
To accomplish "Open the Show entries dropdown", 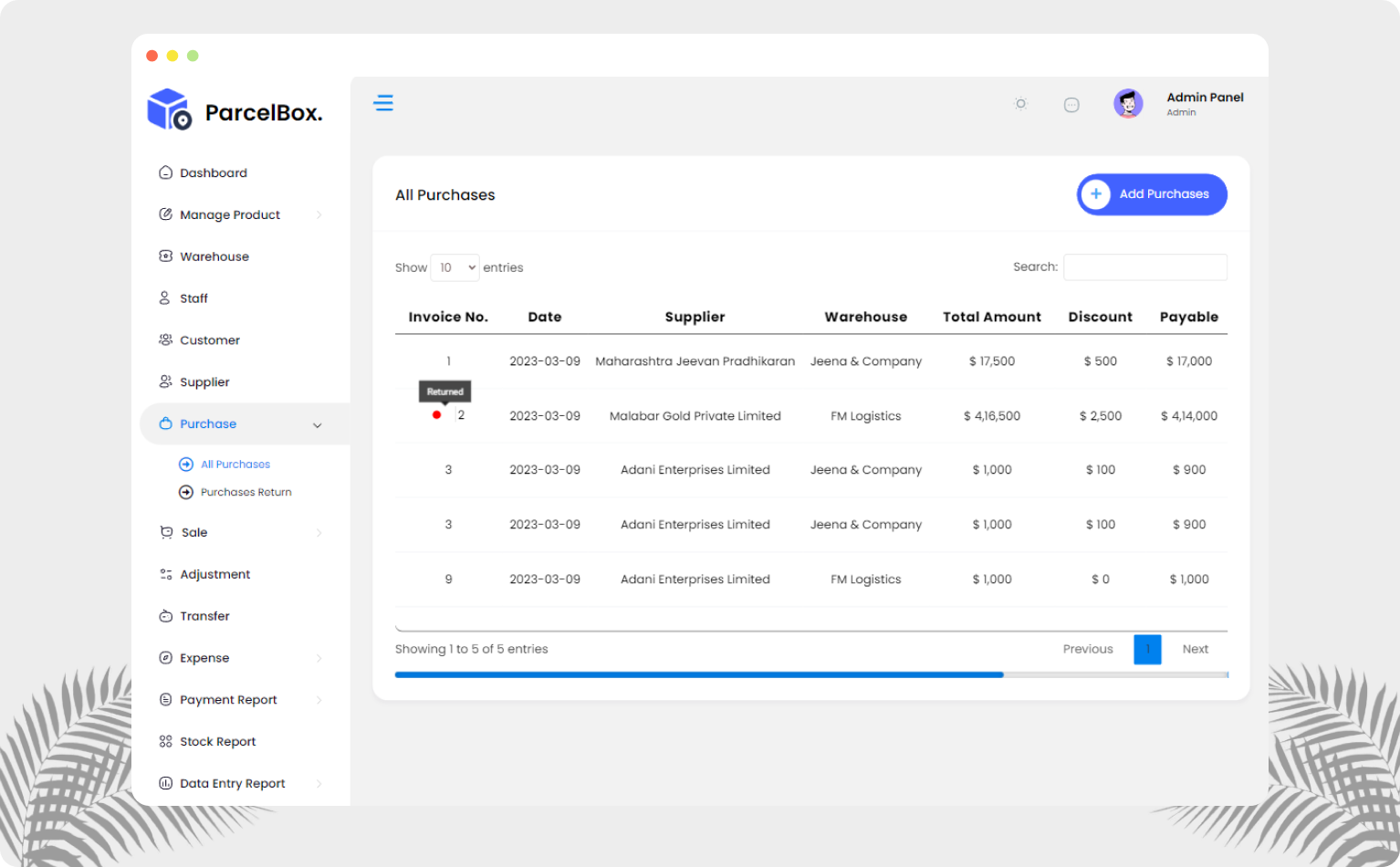I will point(454,267).
